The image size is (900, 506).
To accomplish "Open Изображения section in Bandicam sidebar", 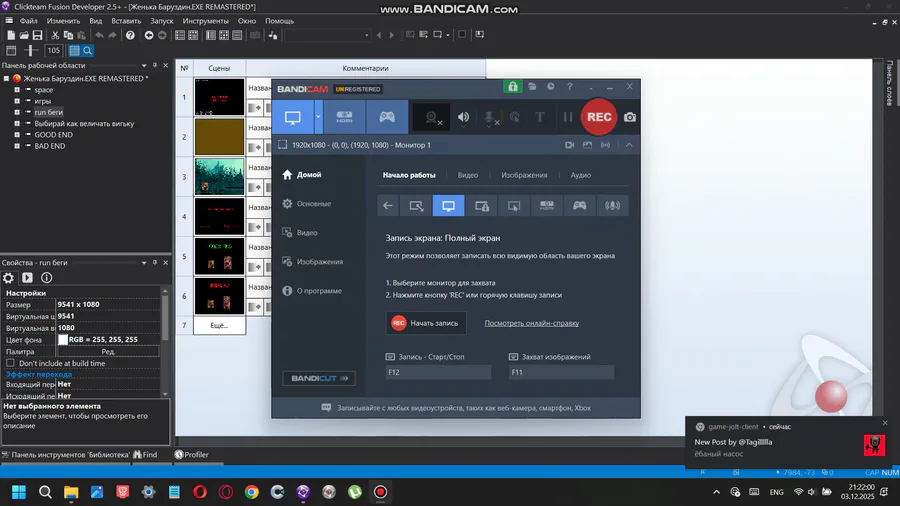I will [313, 262].
